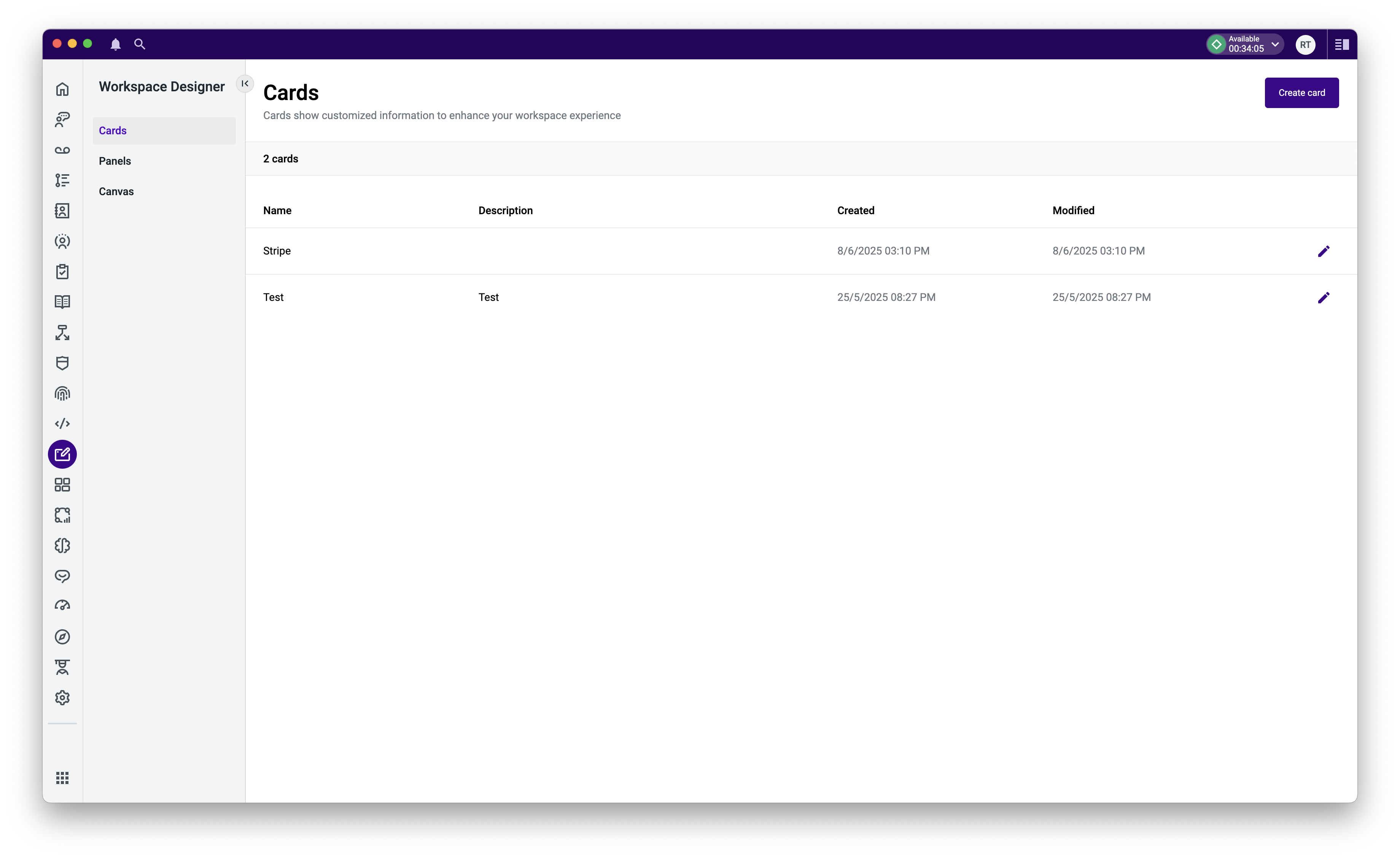Edit the Test card pencil icon
This screenshot has width=1400, height=859.
click(1324, 298)
